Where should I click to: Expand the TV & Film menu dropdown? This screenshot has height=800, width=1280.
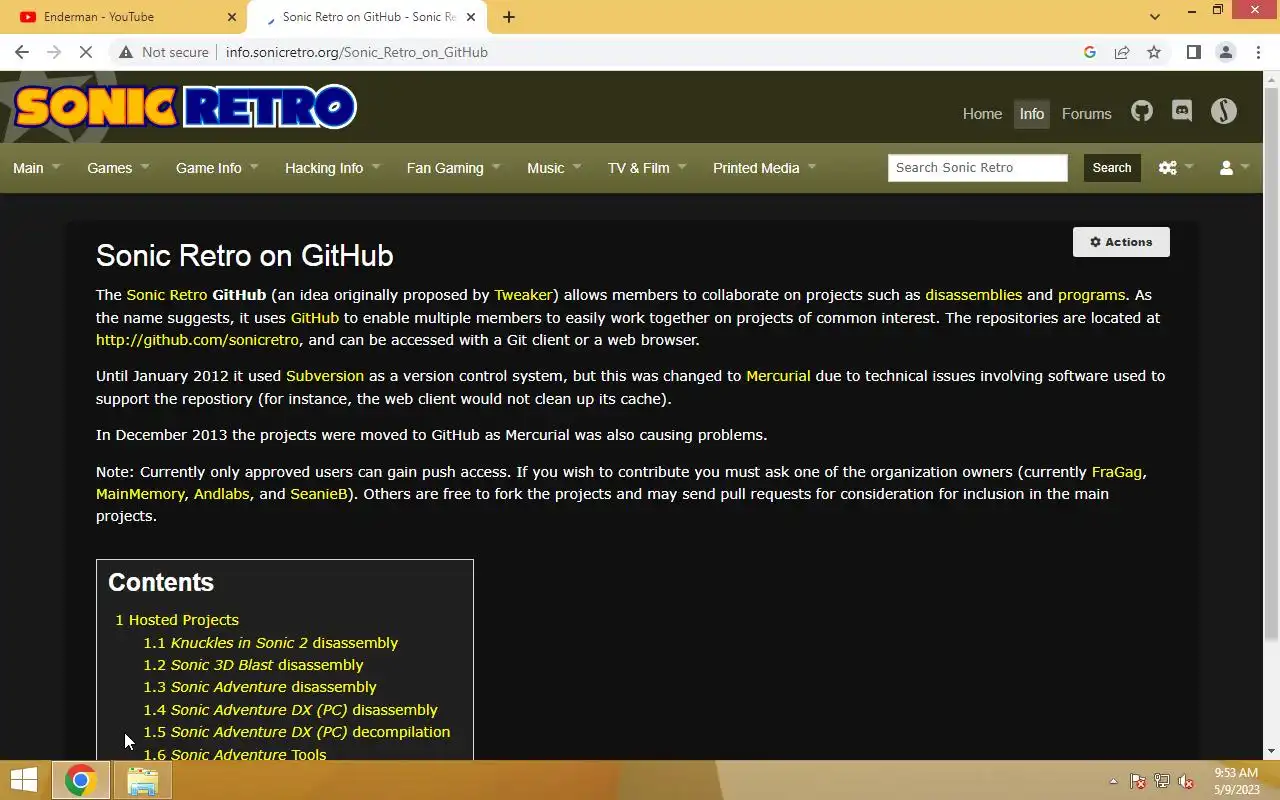pos(647,168)
